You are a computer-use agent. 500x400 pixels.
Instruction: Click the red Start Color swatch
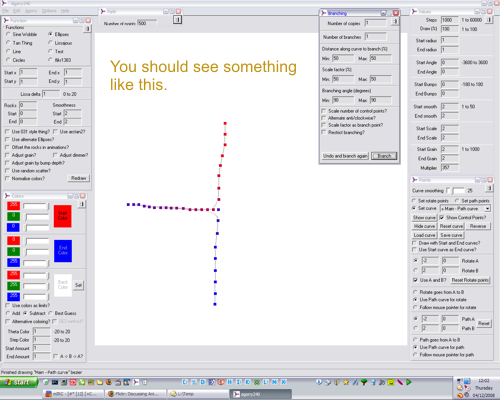point(63,216)
